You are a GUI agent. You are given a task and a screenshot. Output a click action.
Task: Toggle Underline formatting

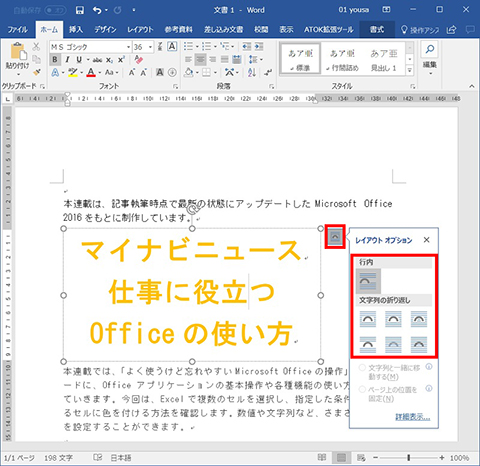tap(79, 60)
